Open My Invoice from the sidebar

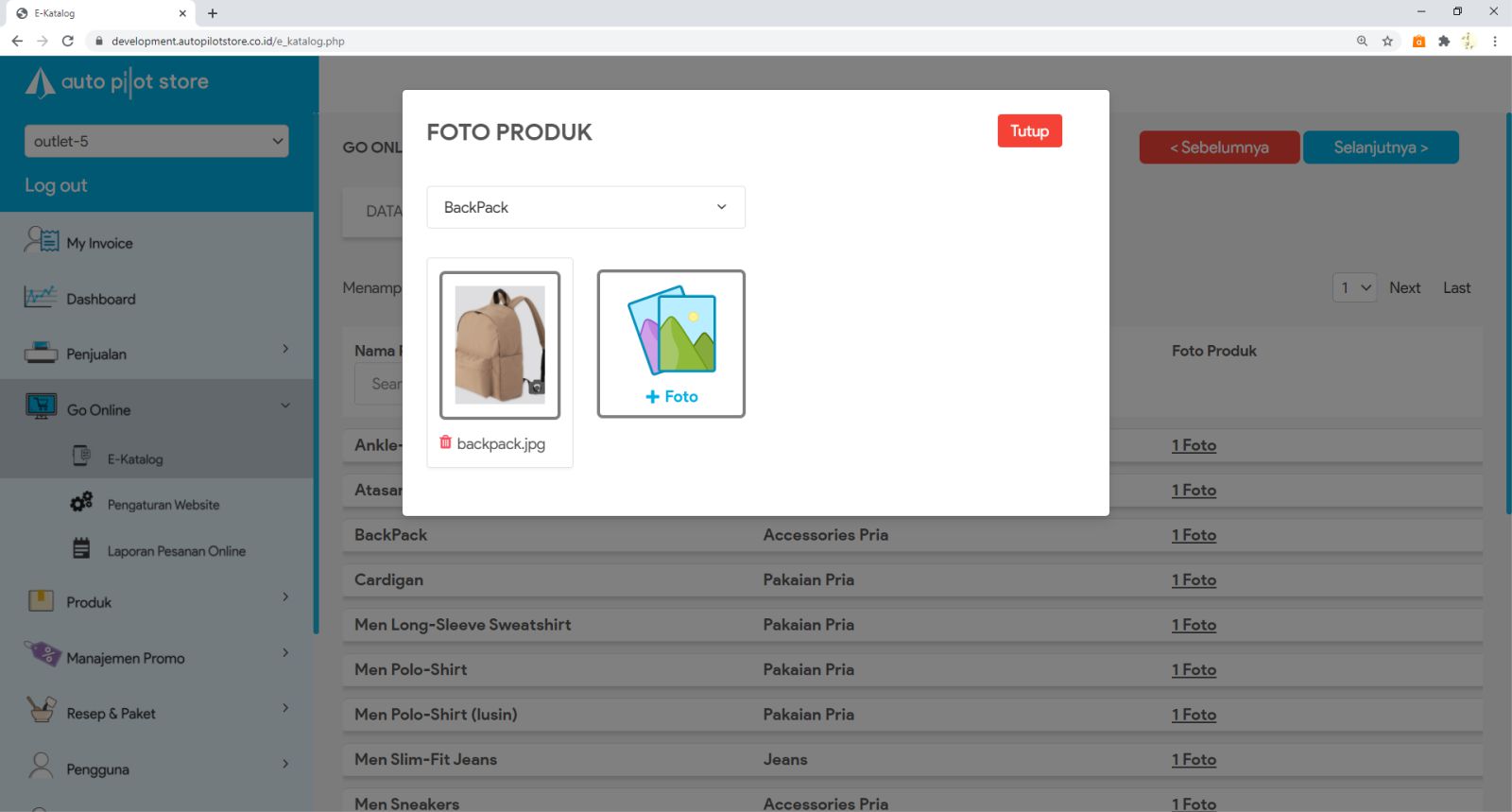coord(99,243)
